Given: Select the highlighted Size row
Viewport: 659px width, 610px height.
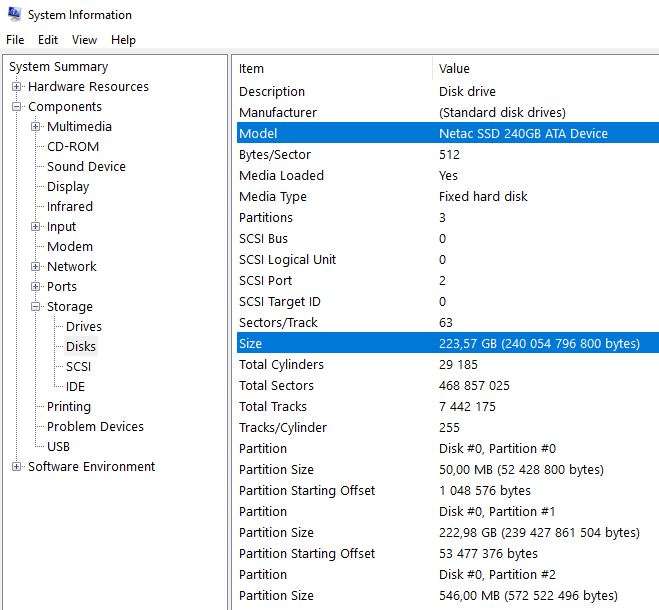Looking at the screenshot, I should point(448,343).
